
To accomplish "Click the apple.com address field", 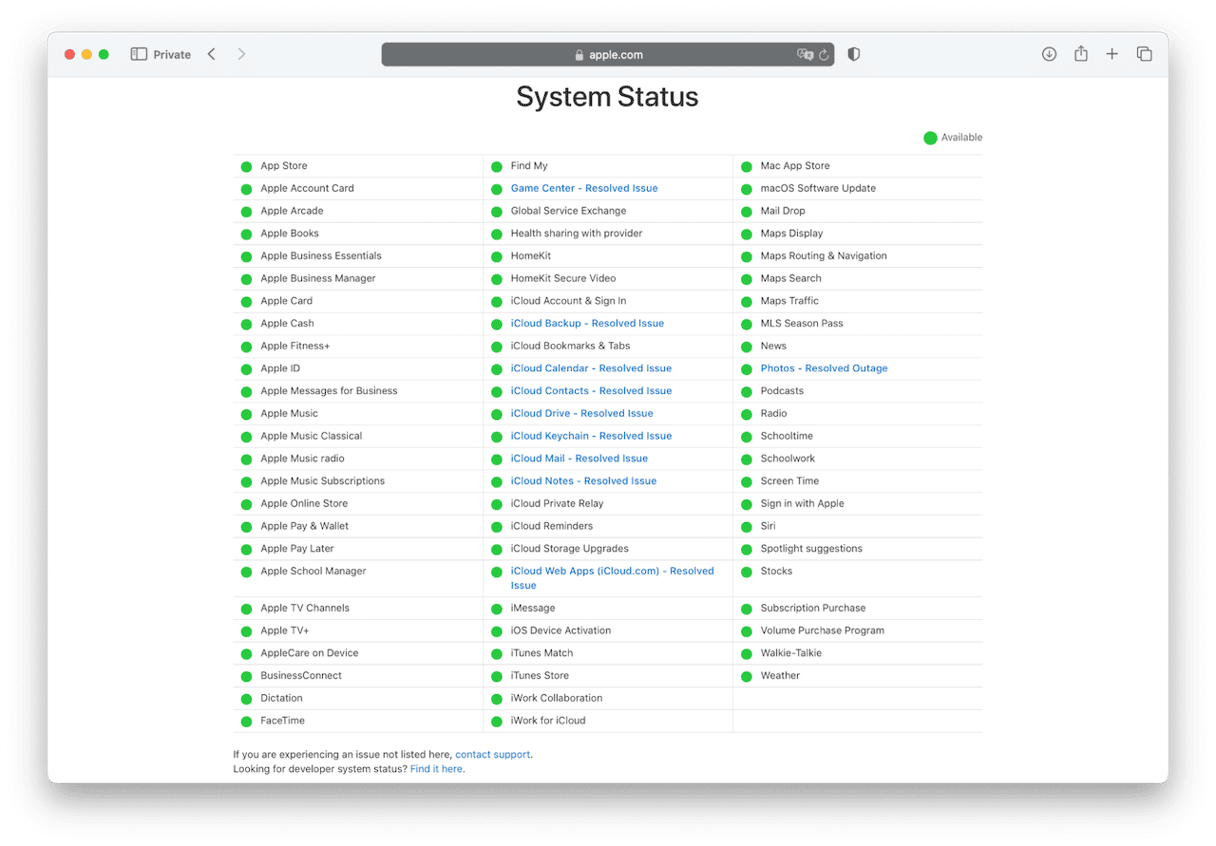I will point(608,54).
